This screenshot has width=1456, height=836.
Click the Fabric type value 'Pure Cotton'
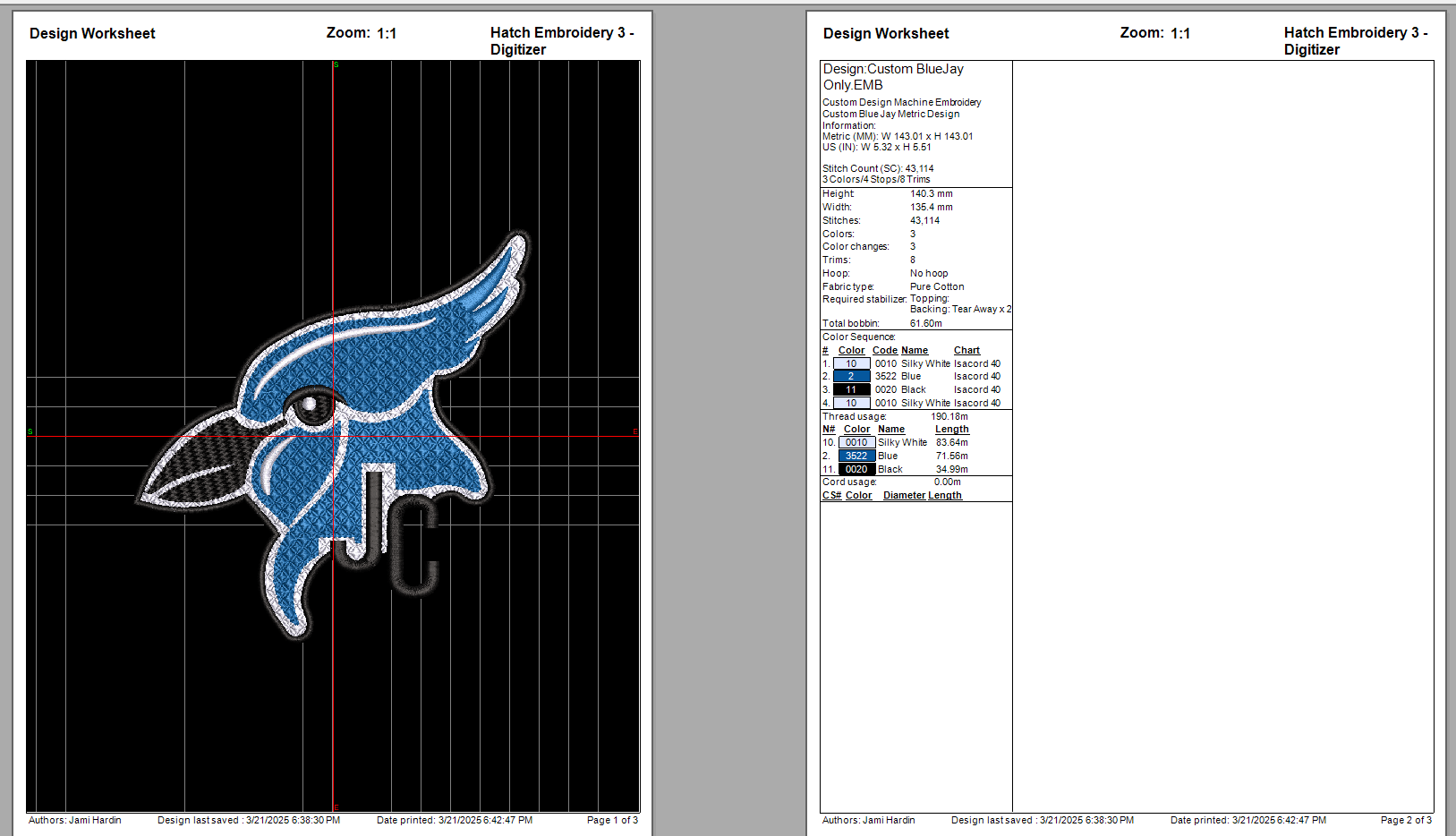pos(937,286)
